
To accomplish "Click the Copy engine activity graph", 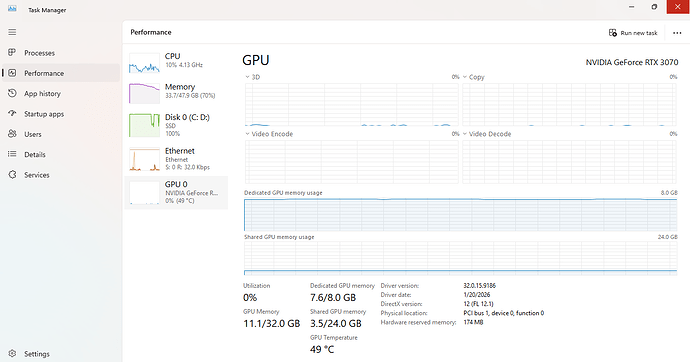I will (x=569, y=104).
